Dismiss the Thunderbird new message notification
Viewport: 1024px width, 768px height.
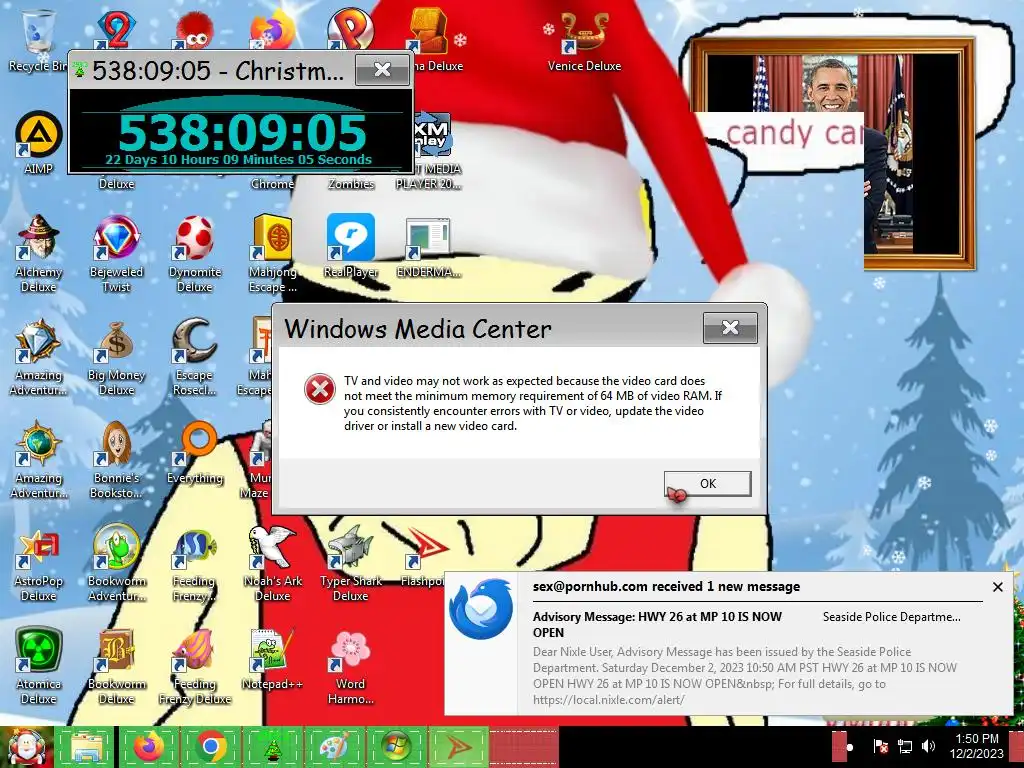997,587
